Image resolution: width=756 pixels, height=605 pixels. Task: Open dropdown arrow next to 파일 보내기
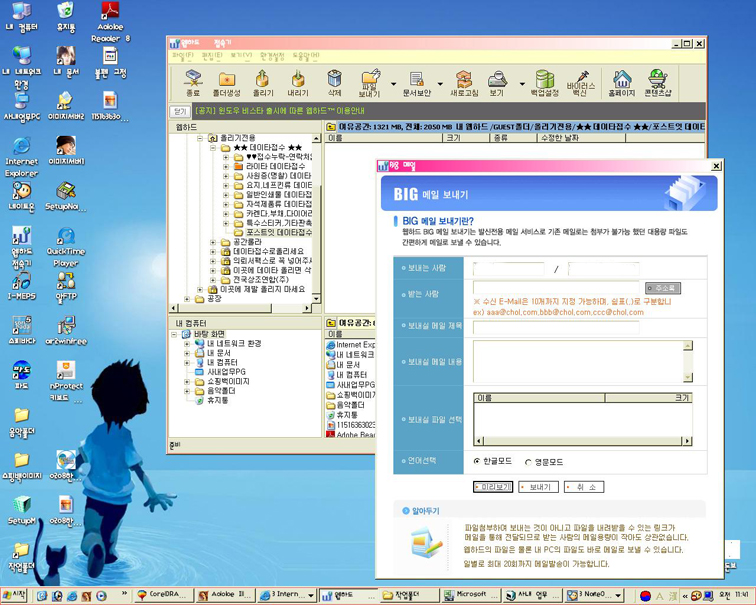(x=393, y=84)
